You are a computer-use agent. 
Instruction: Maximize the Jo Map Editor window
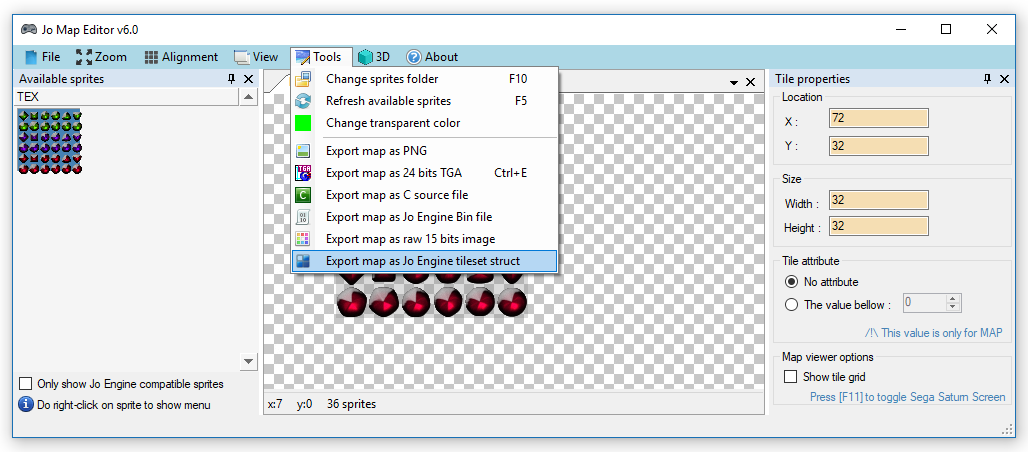pos(945,30)
